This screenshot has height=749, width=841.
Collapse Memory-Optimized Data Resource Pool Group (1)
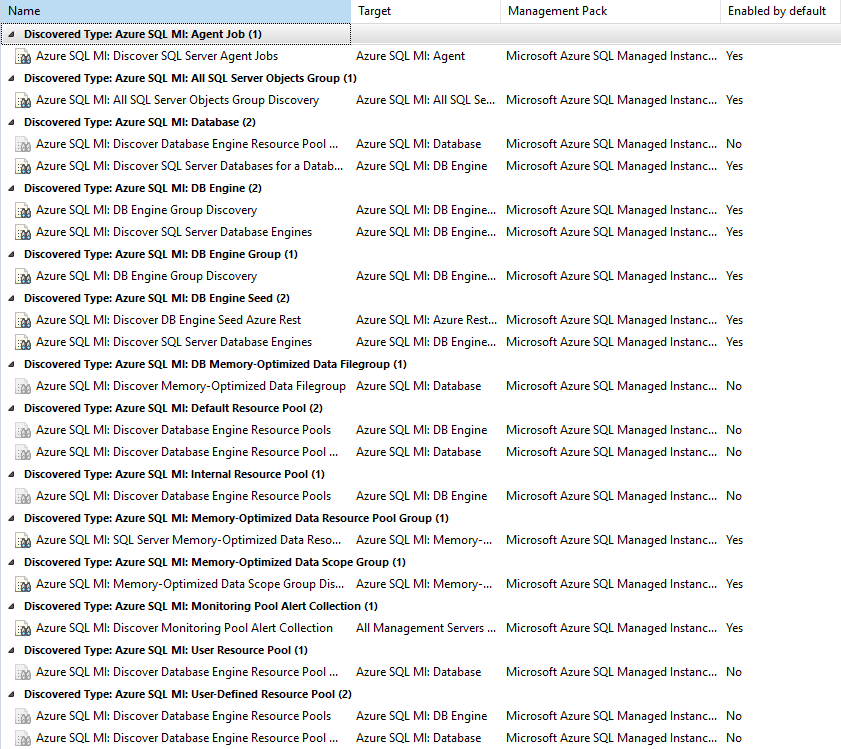[11, 518]
